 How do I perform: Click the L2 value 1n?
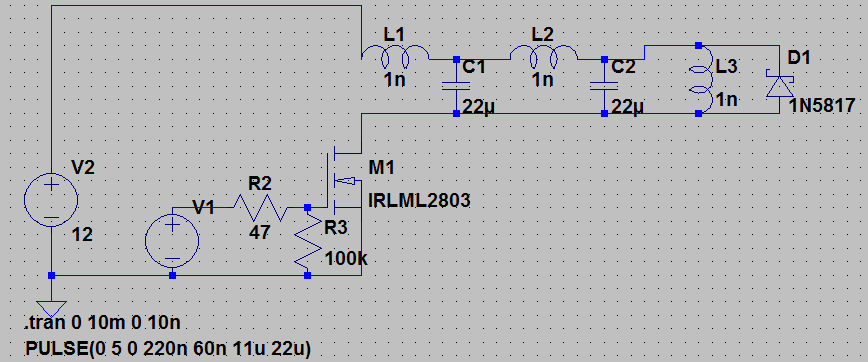point(542,80)
